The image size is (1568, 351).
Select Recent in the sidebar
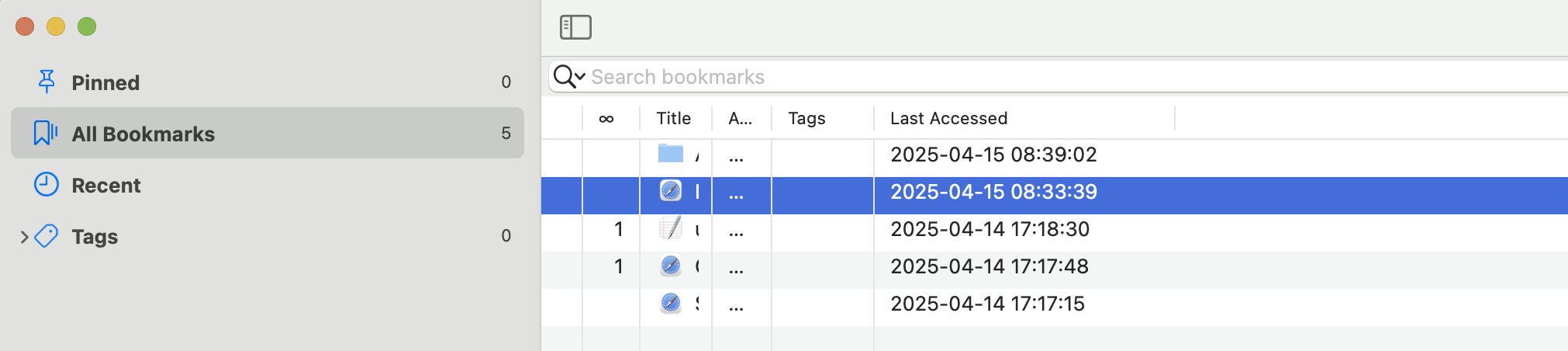(x=106, y=186)
